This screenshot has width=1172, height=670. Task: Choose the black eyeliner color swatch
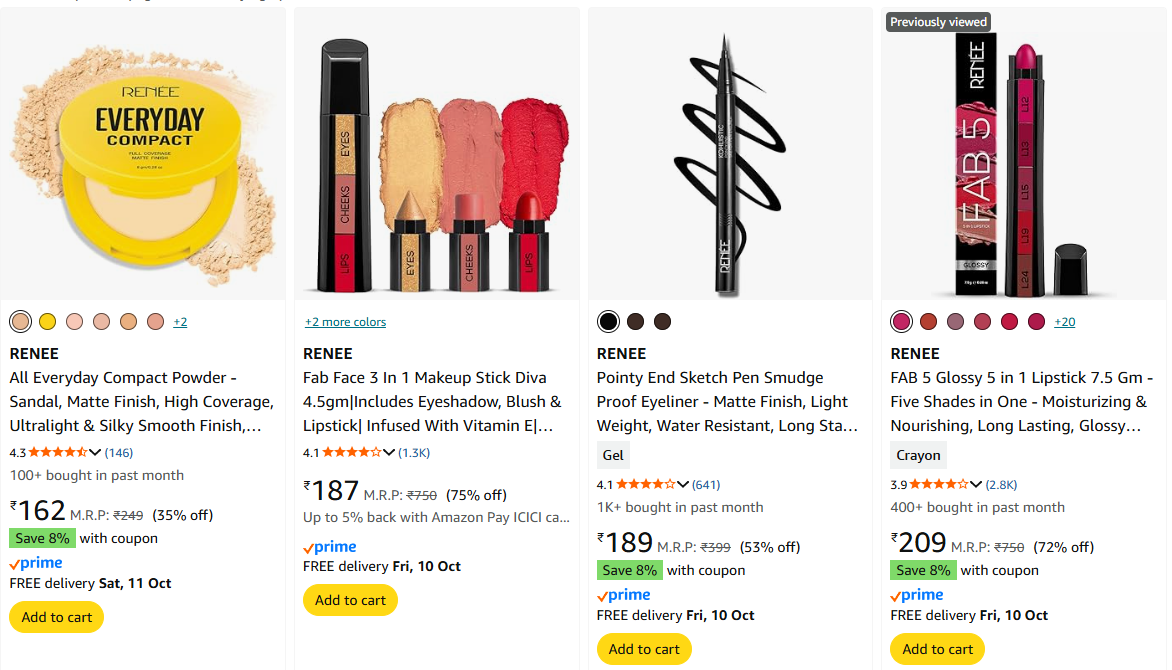coord(608,322)
